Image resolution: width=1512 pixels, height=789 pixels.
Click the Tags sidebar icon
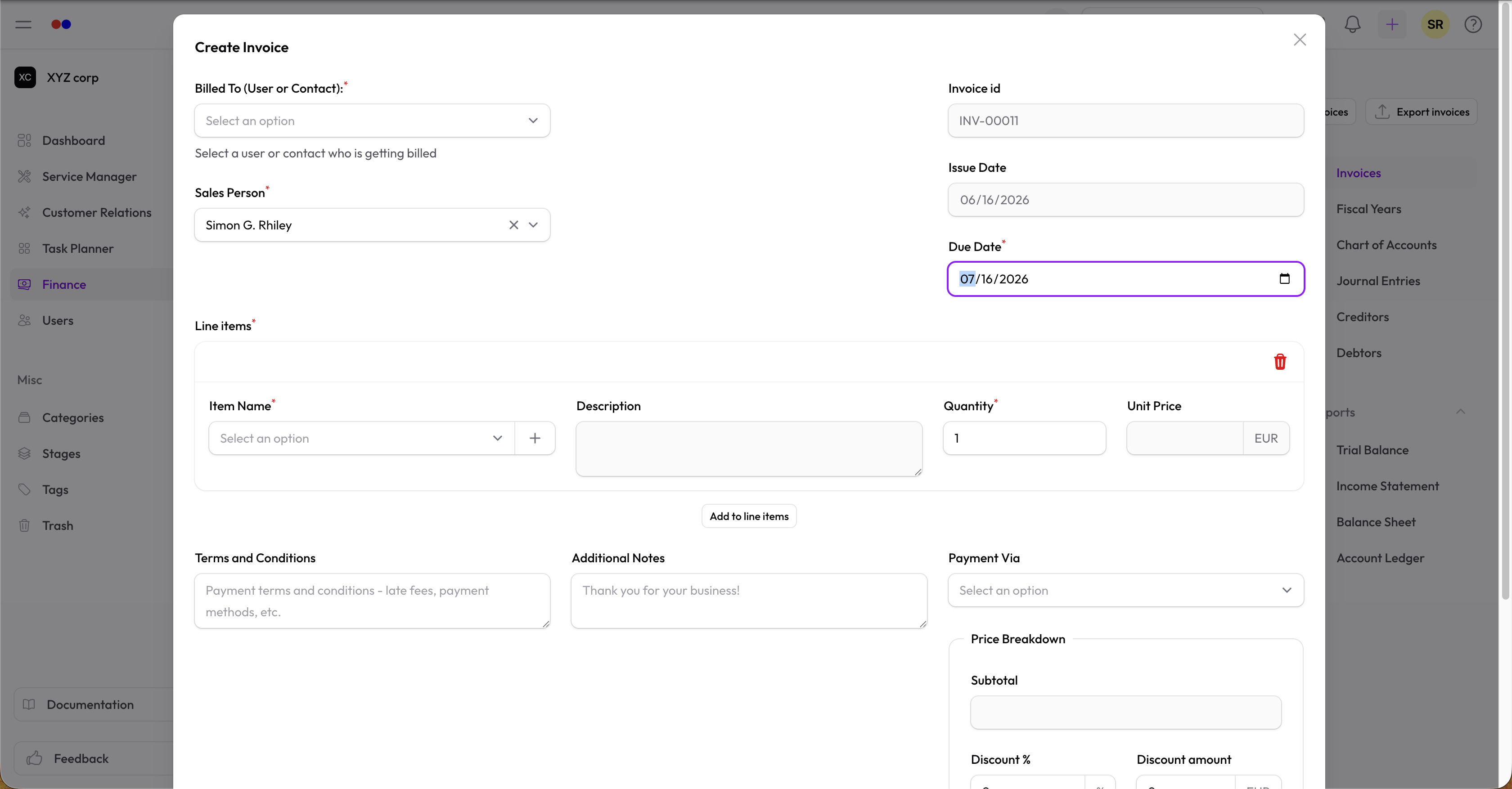24,489
